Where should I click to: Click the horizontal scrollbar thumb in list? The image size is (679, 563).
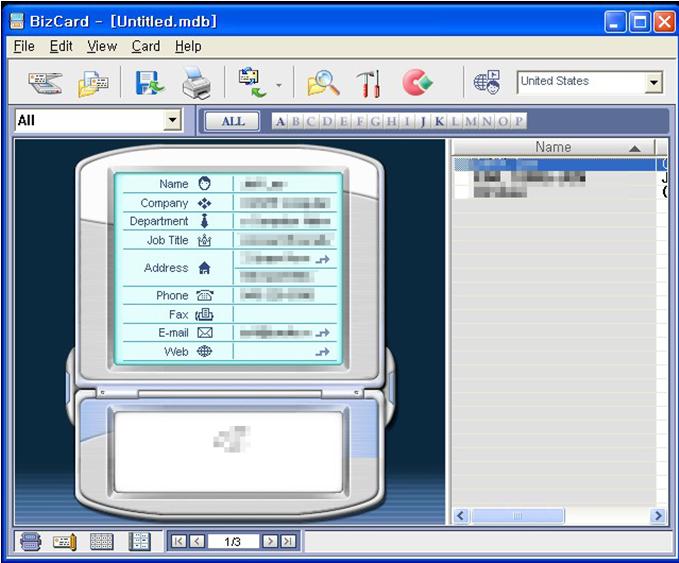[518, 516]
